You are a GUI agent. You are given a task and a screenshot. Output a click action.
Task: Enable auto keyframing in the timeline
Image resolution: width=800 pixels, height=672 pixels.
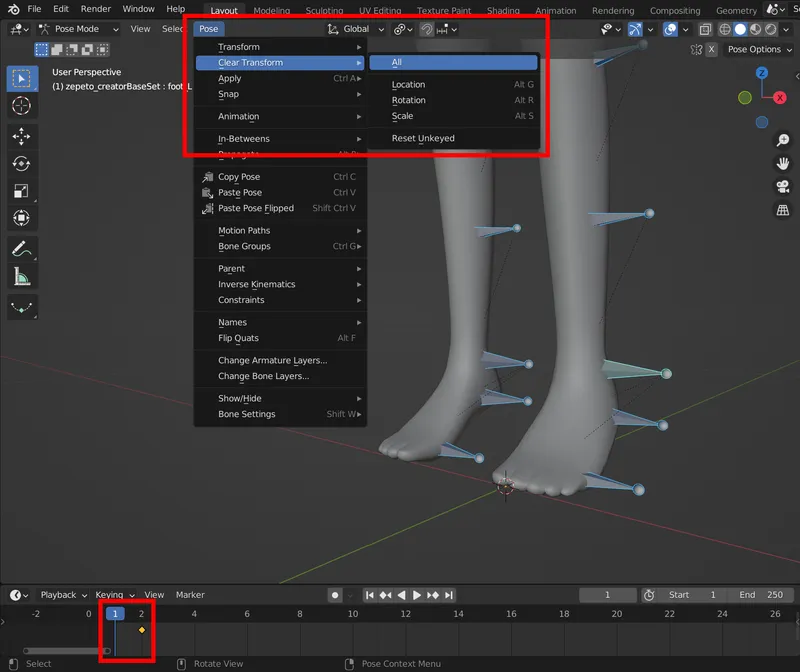tap(335, 595)
